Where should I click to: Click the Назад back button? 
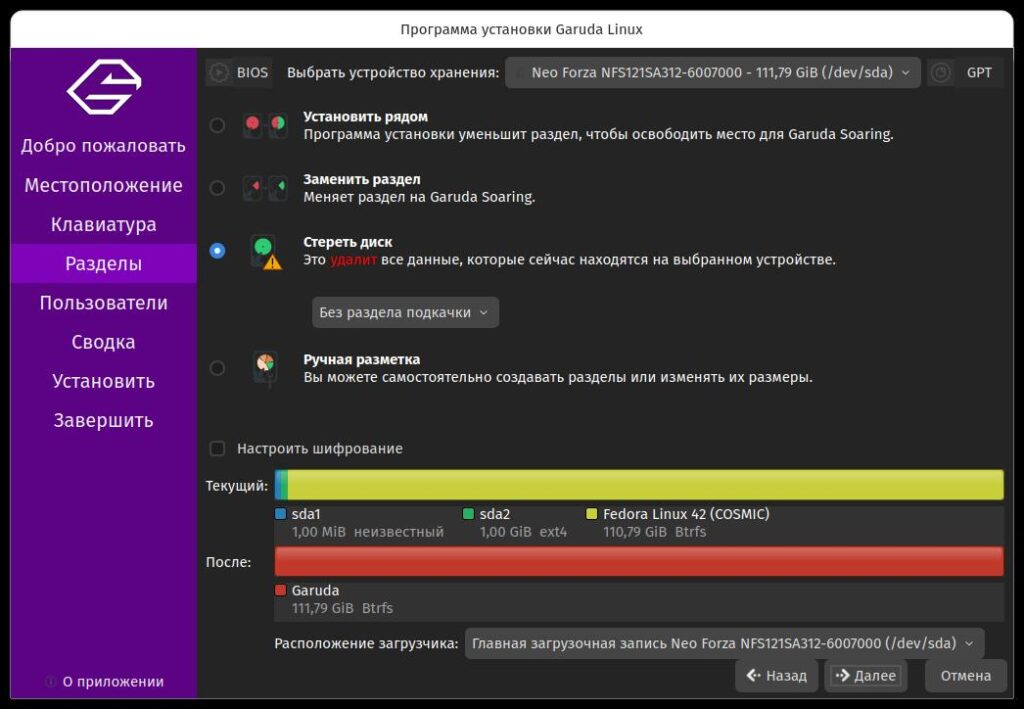(x=776, y=676)
